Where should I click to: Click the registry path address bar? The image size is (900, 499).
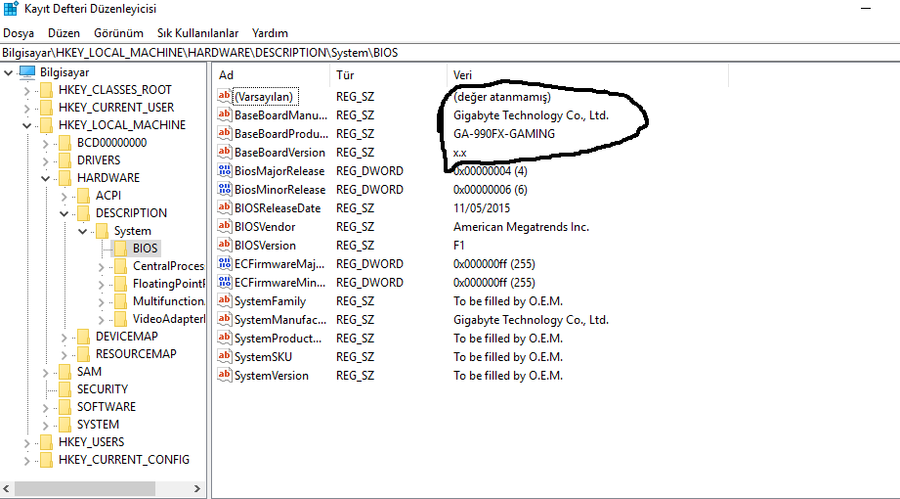coord(450,53)
